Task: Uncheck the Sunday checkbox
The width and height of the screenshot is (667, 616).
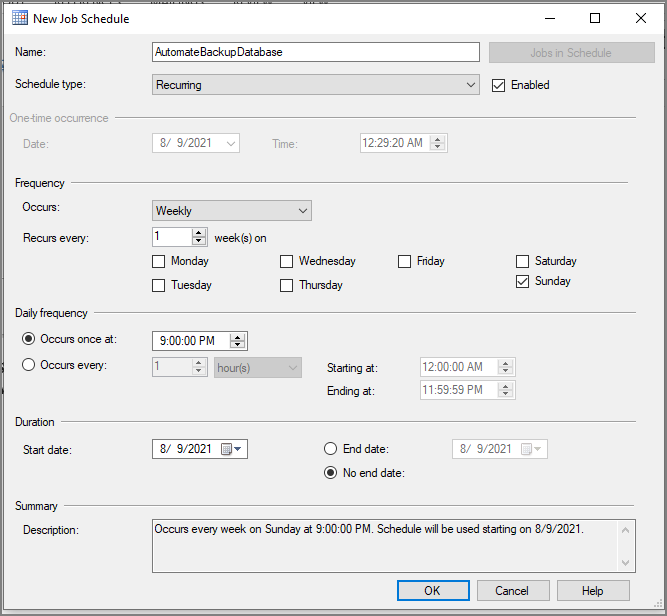Action: [x=522, y=282]
